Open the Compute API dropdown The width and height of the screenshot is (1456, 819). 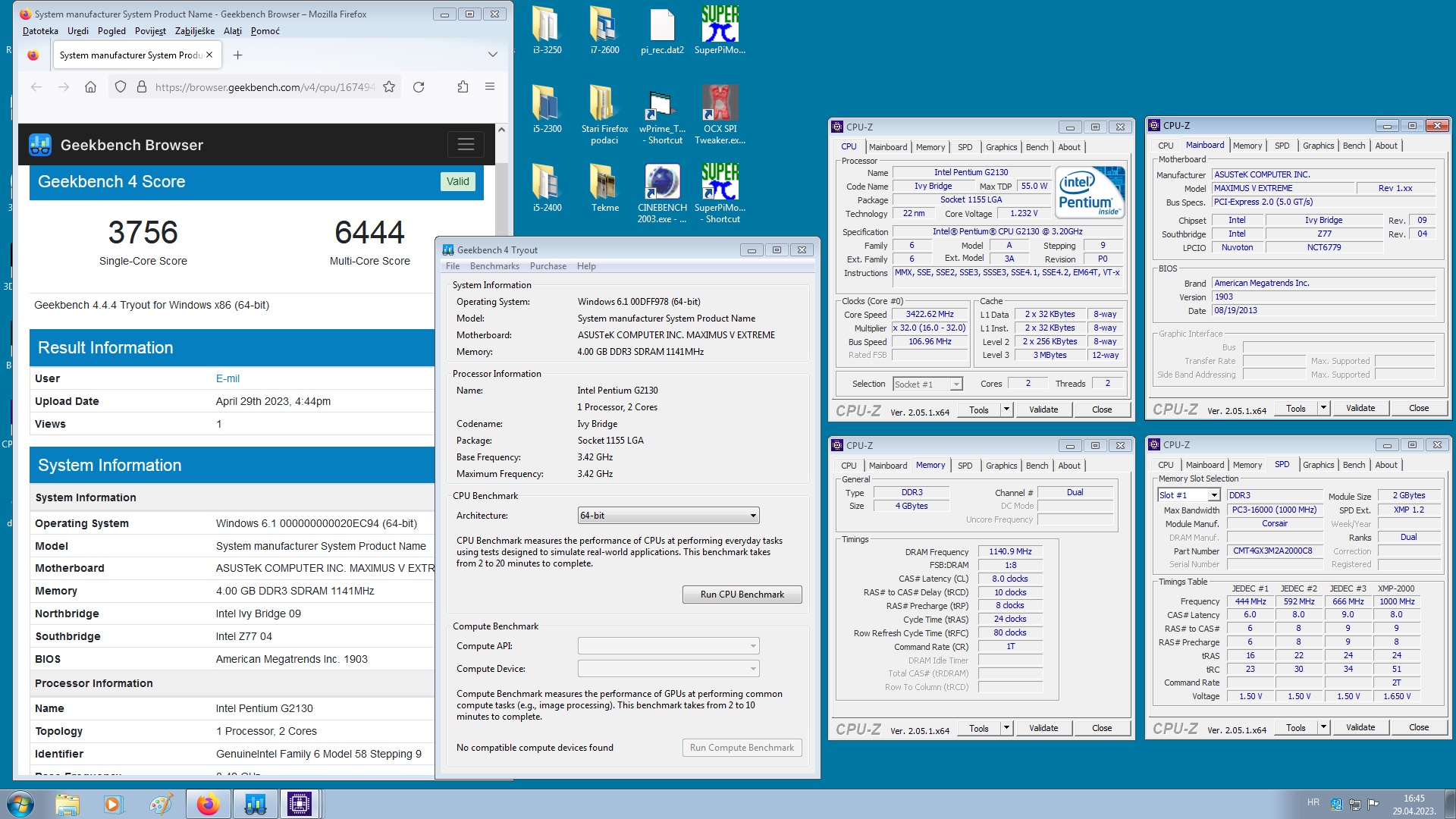668,646
